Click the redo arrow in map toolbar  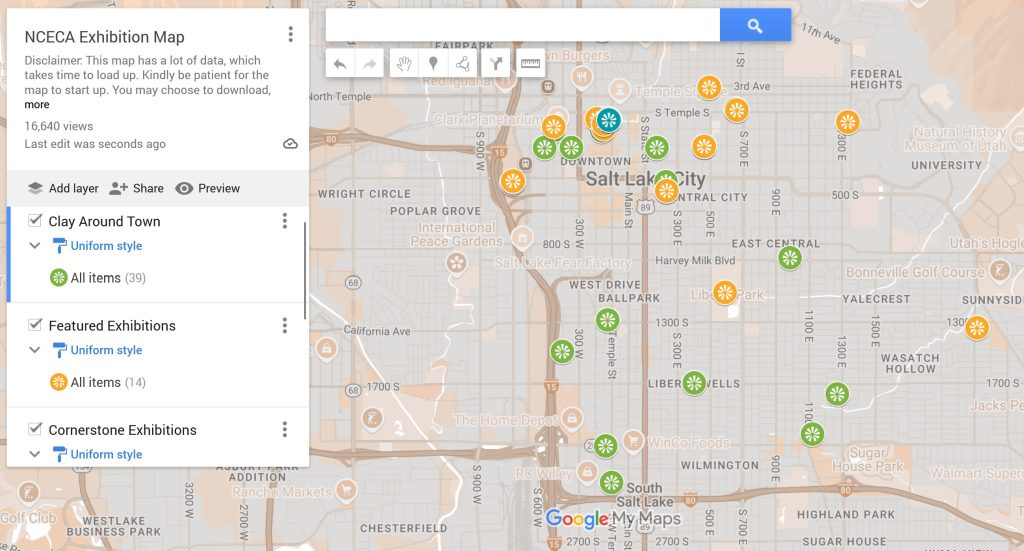tap(370, 64)
